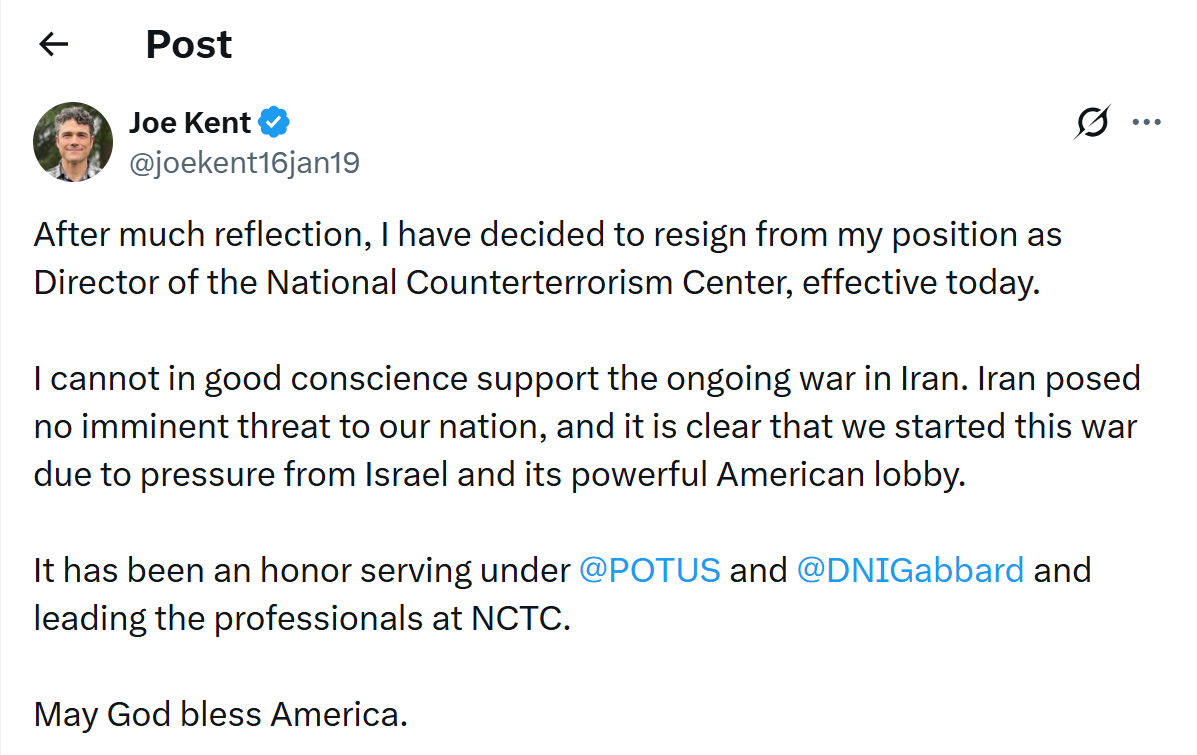Open Joe Kent's profile picture
Screen dimensions: 1197x755
73,141
